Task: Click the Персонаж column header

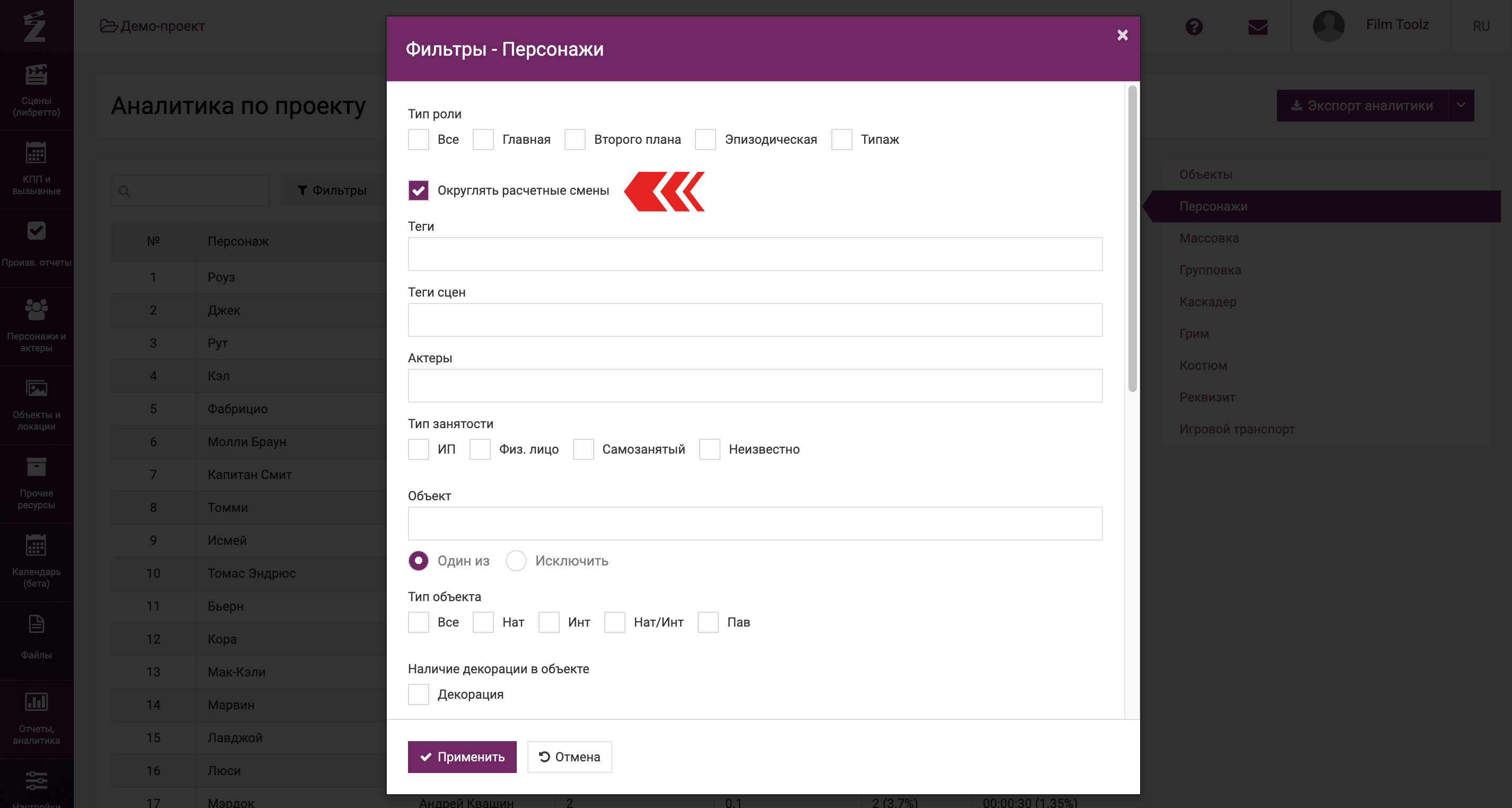Action: [238, 241]
